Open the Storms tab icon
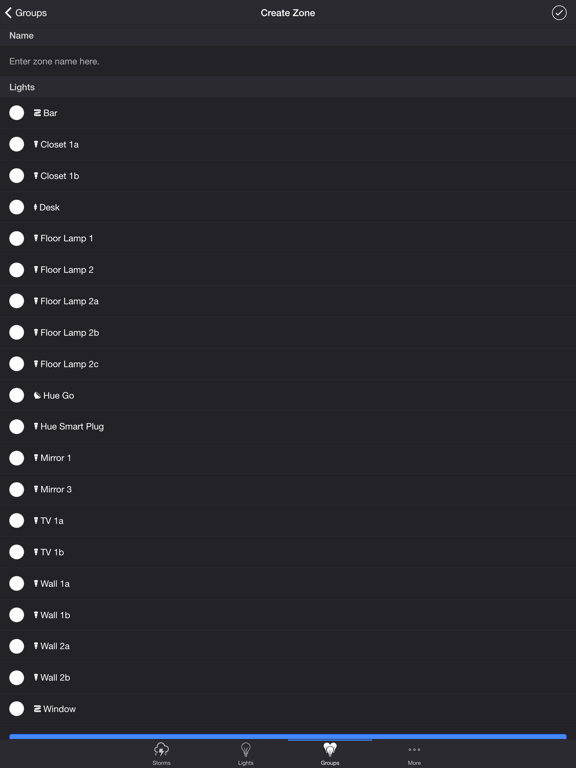Image resolution: width=576 pixels, height=768 pixels. tap(161, 749)
